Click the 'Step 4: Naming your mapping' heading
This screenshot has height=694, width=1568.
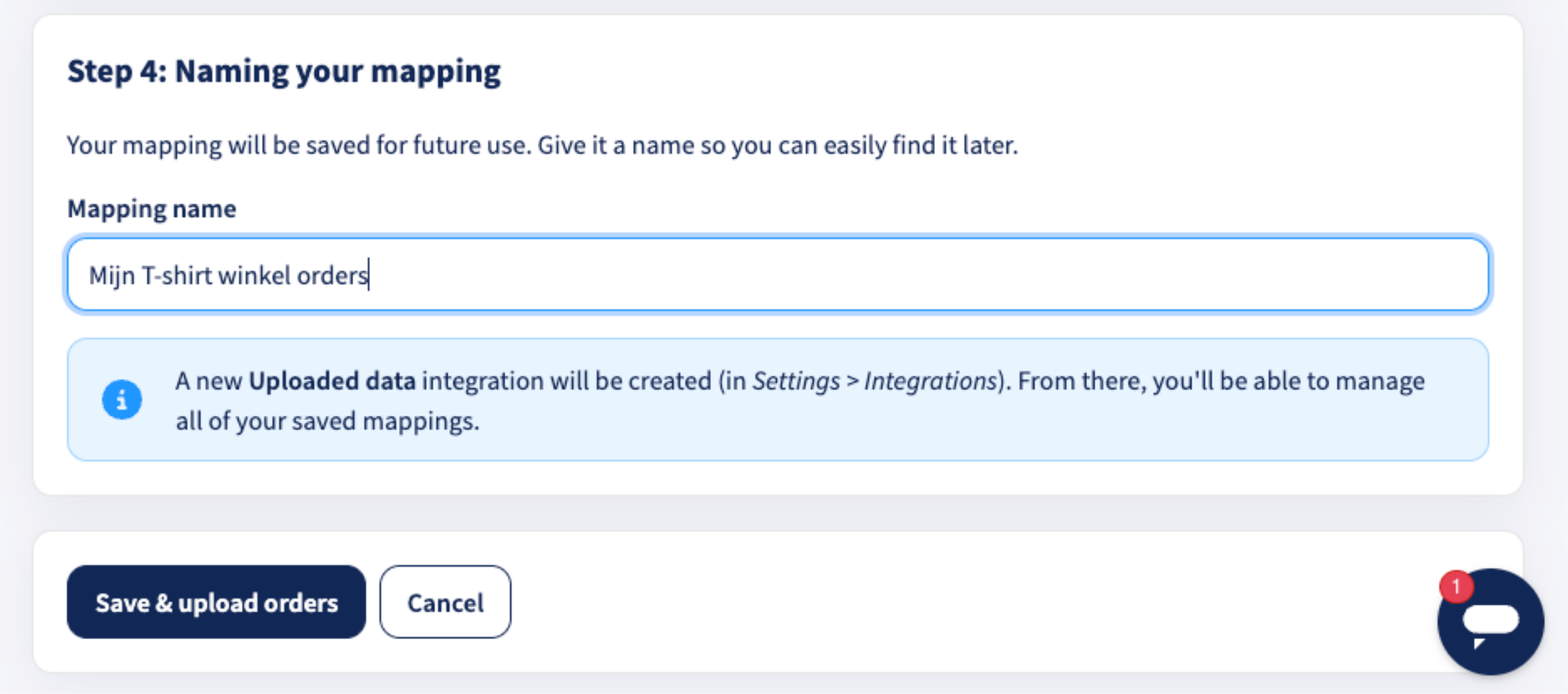284,71
